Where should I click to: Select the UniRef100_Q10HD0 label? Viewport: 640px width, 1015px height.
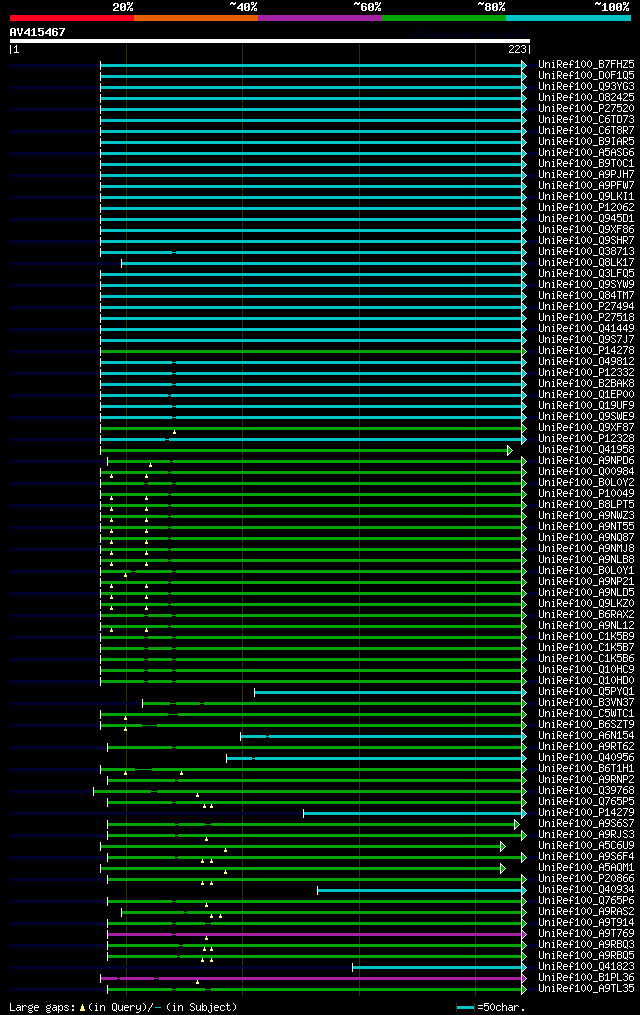pos(586,681)
